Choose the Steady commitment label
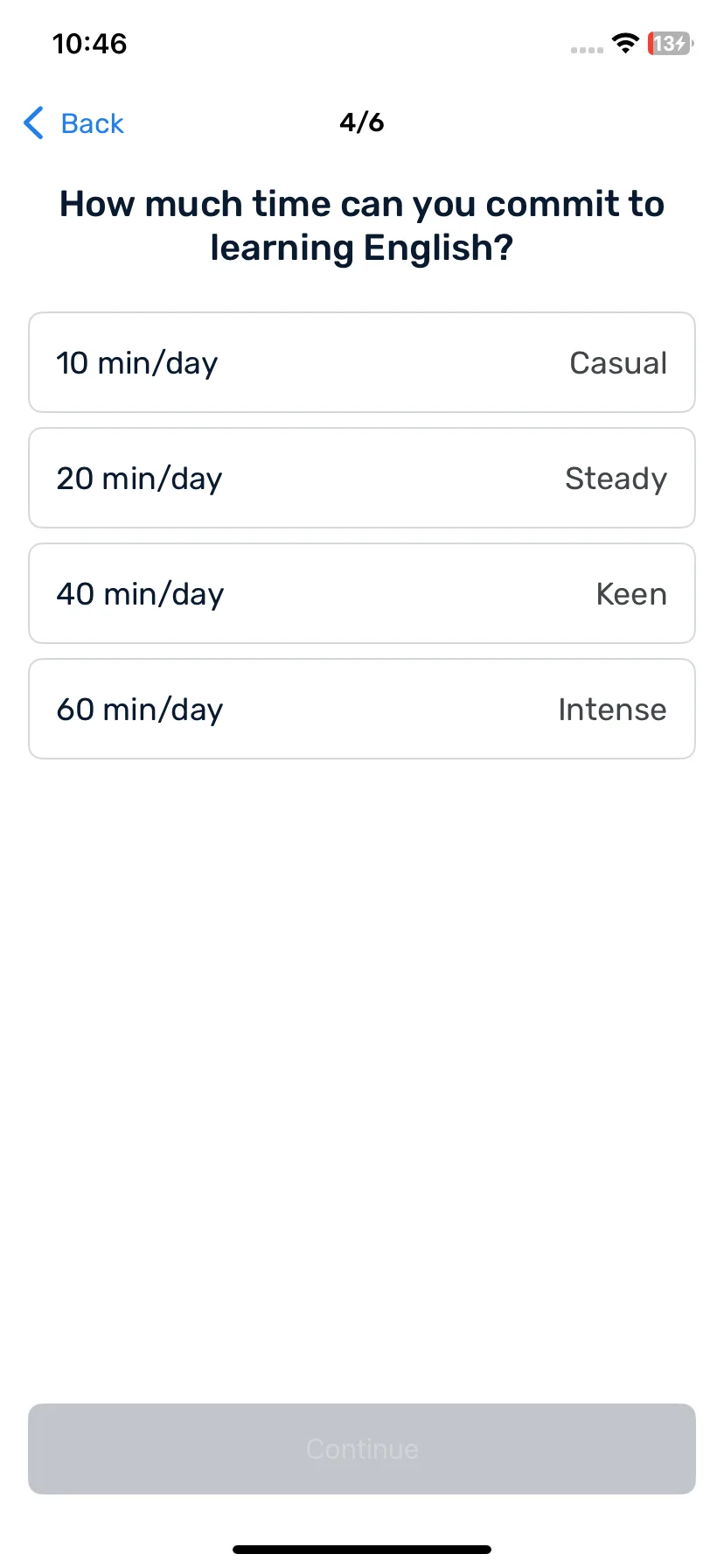This screenshot has width=724, height=1568. pos(616,479)
